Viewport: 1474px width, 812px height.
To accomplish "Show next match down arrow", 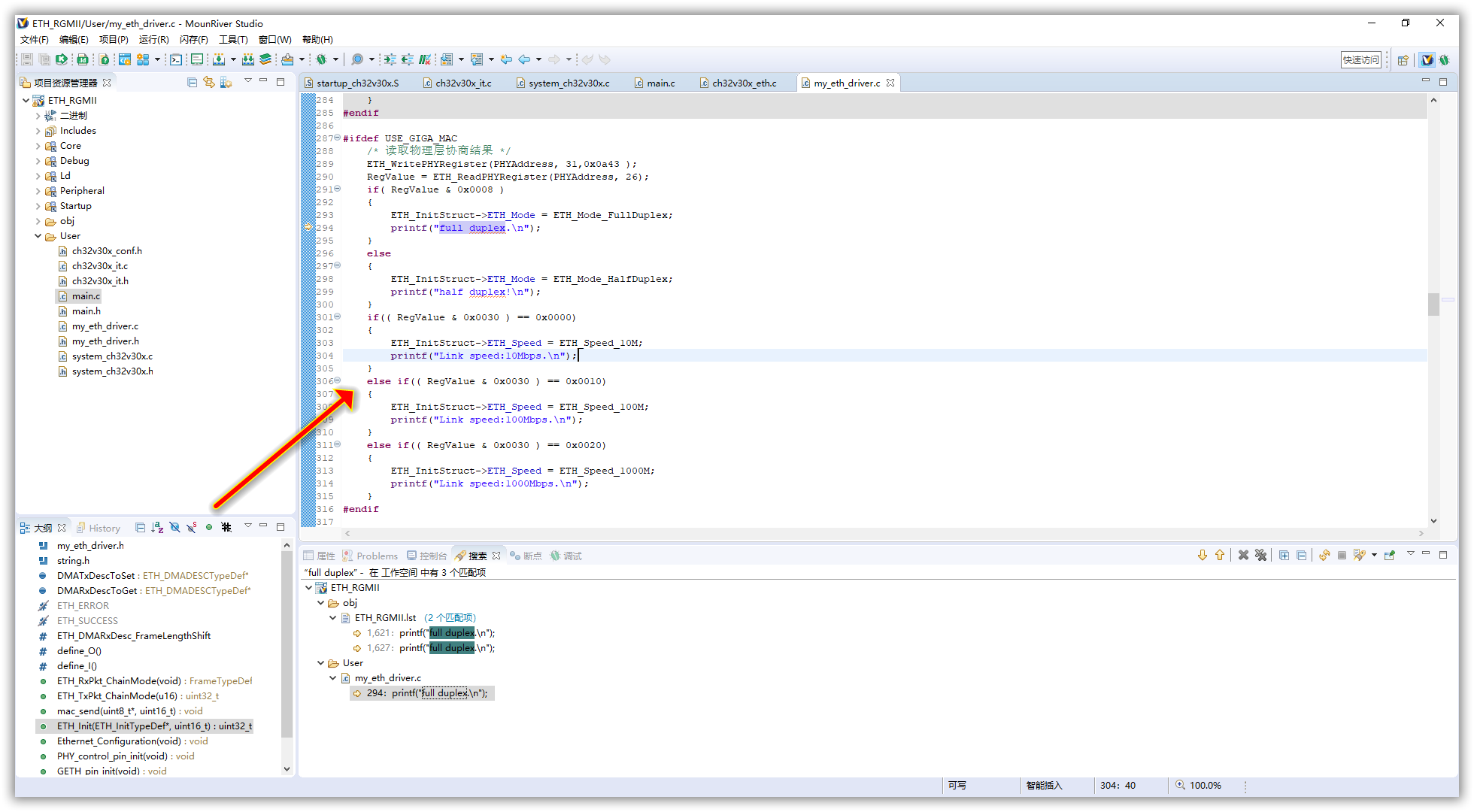I will [1203, 555].
